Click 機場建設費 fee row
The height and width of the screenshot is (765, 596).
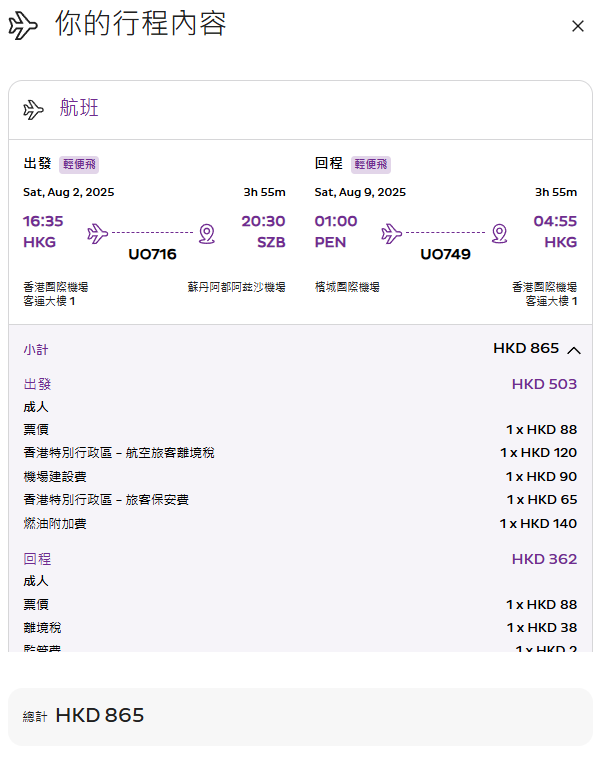pos(300,476)
